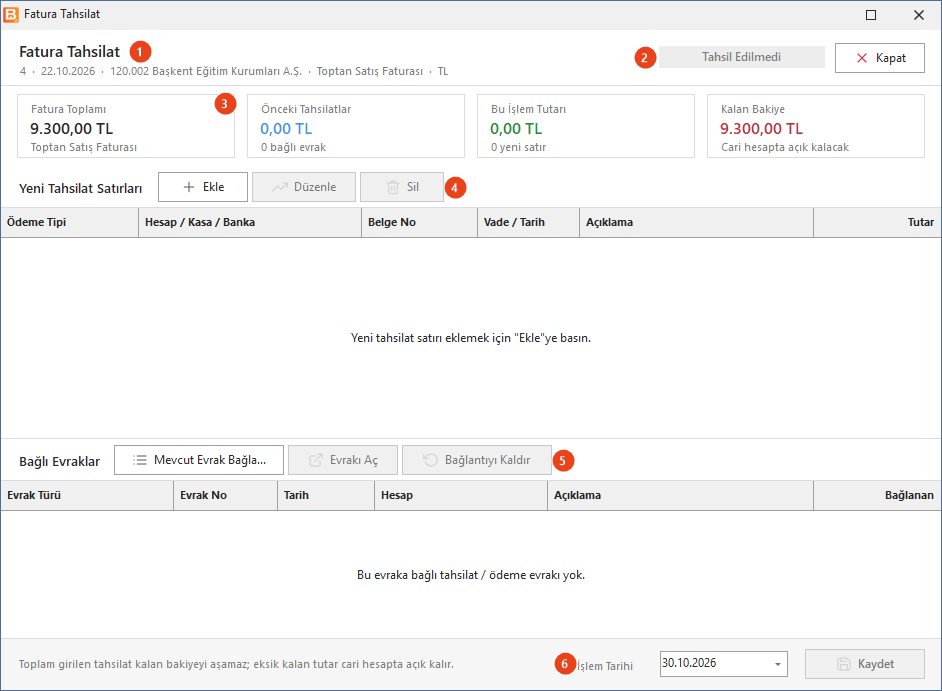Click the plus icon on the Ekle button

point(189,187)
